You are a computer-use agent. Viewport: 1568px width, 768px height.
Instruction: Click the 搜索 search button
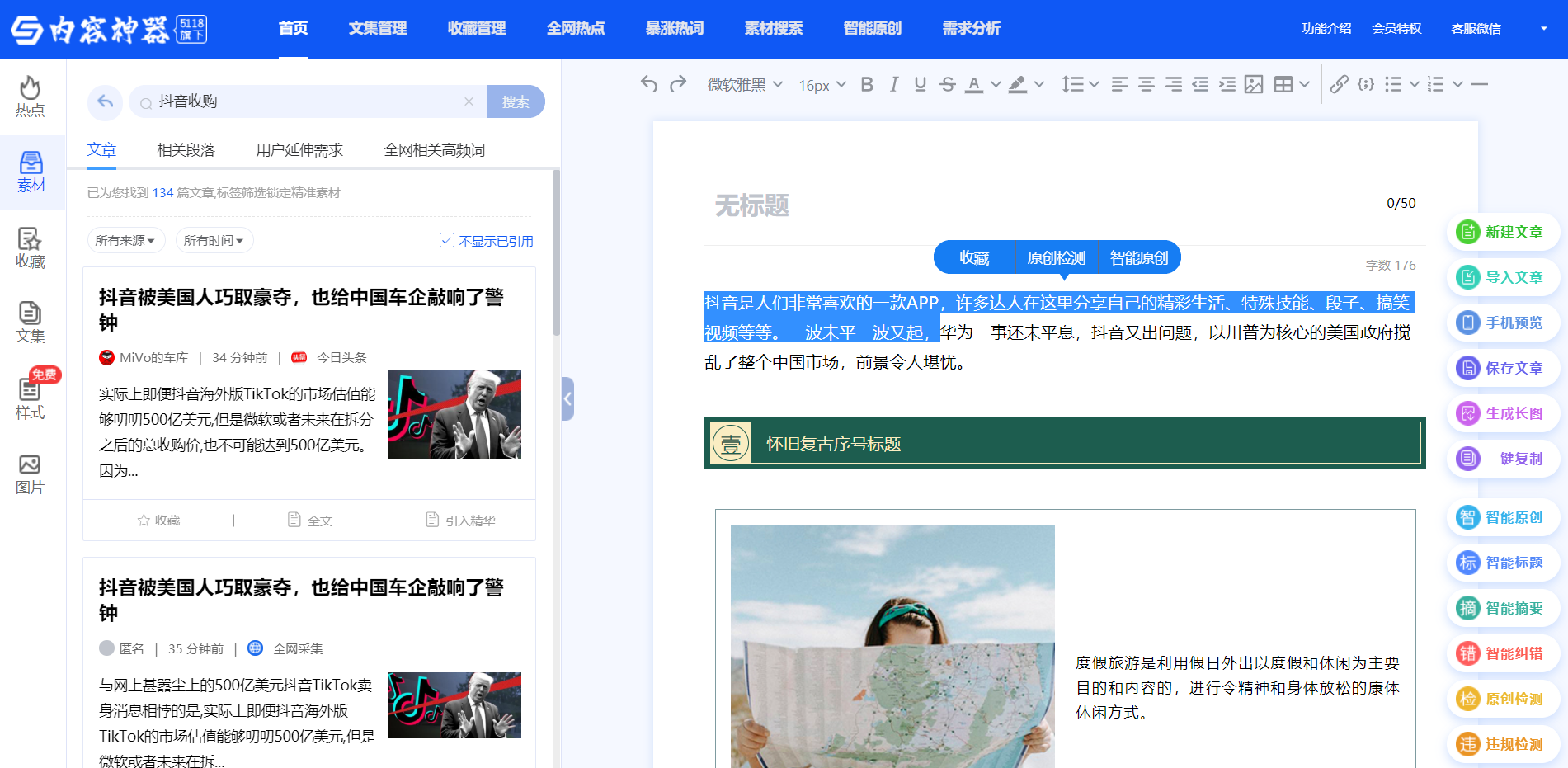(x=516, y=101)
